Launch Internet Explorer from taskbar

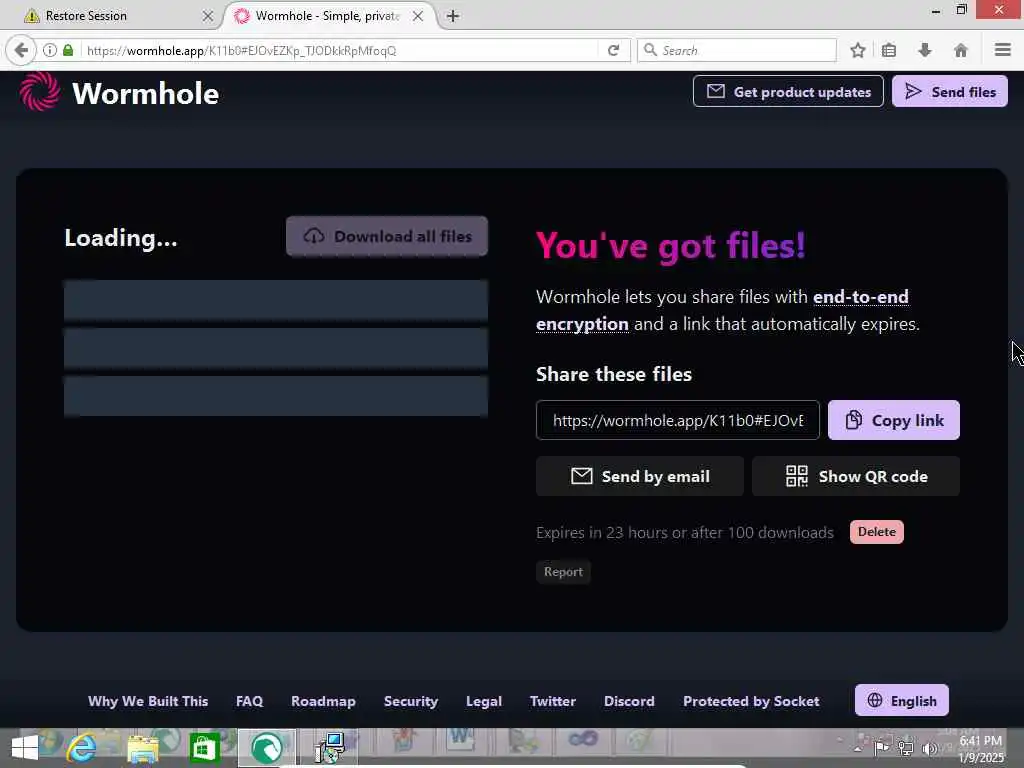pos(82,748)
